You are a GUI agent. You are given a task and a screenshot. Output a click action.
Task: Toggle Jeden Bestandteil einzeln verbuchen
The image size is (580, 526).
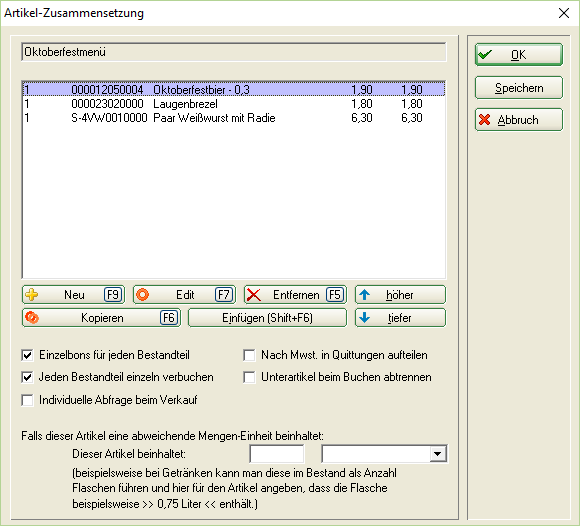[27, 377]
